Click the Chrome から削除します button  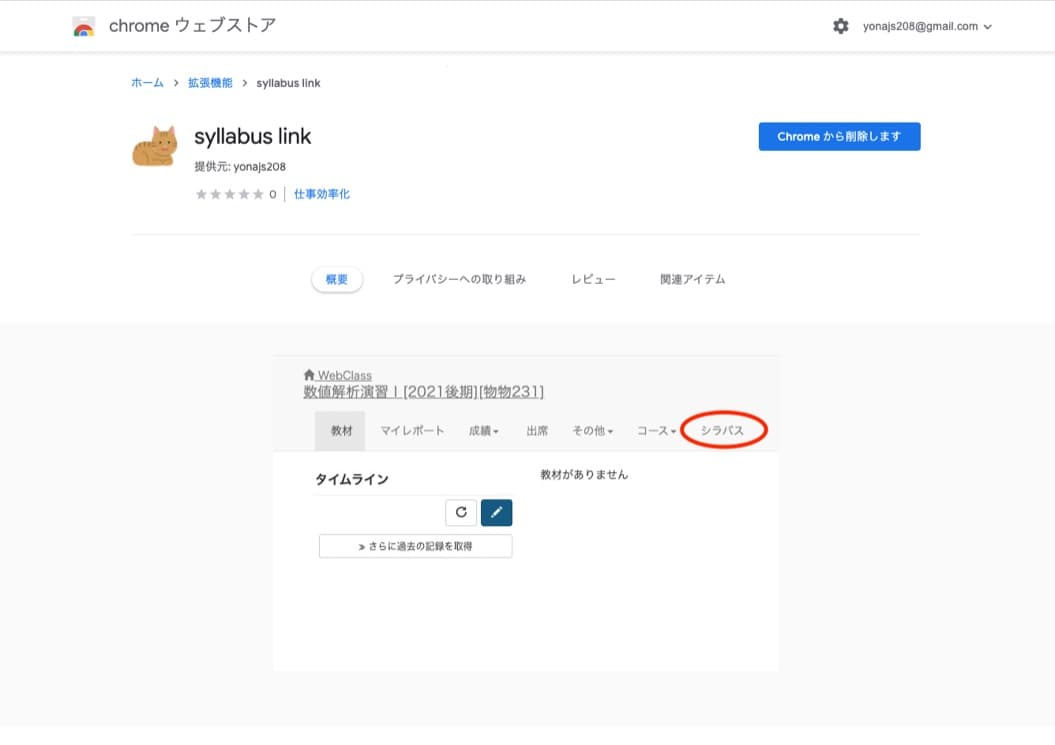(839, 137)
